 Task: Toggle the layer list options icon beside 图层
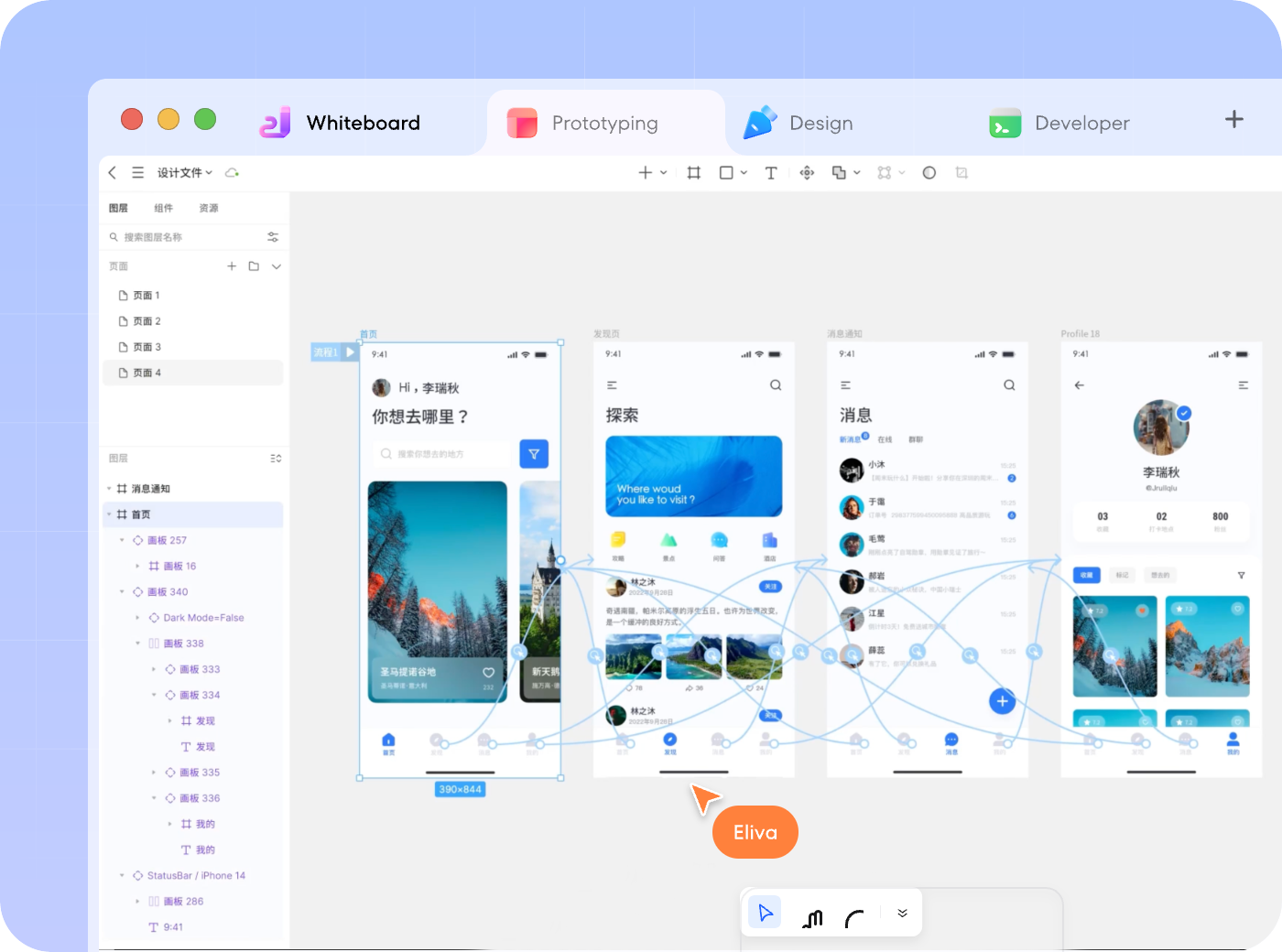[275, 458]
